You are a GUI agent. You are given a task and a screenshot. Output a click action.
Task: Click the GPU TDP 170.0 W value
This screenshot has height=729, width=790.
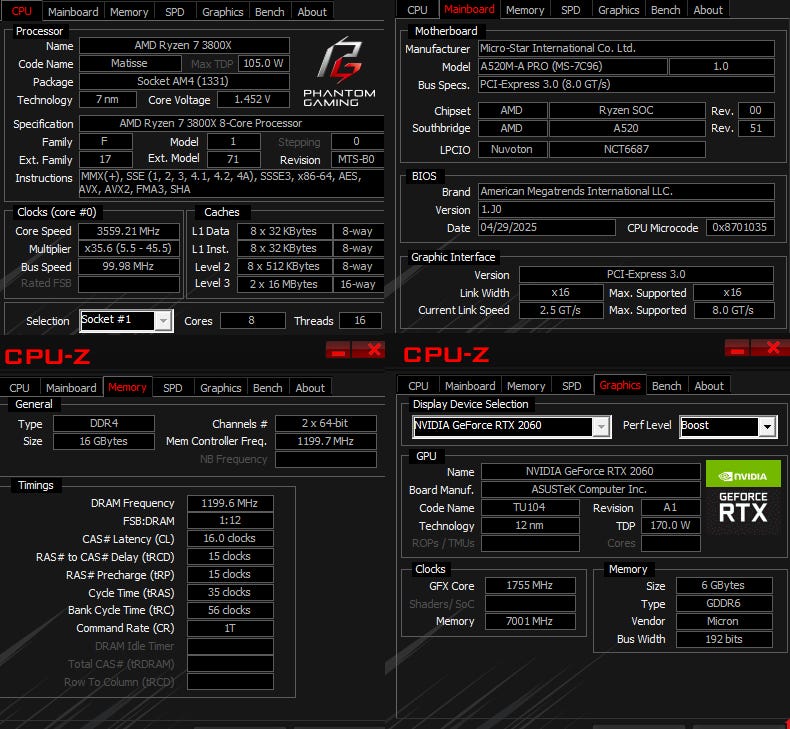point(671,525)
